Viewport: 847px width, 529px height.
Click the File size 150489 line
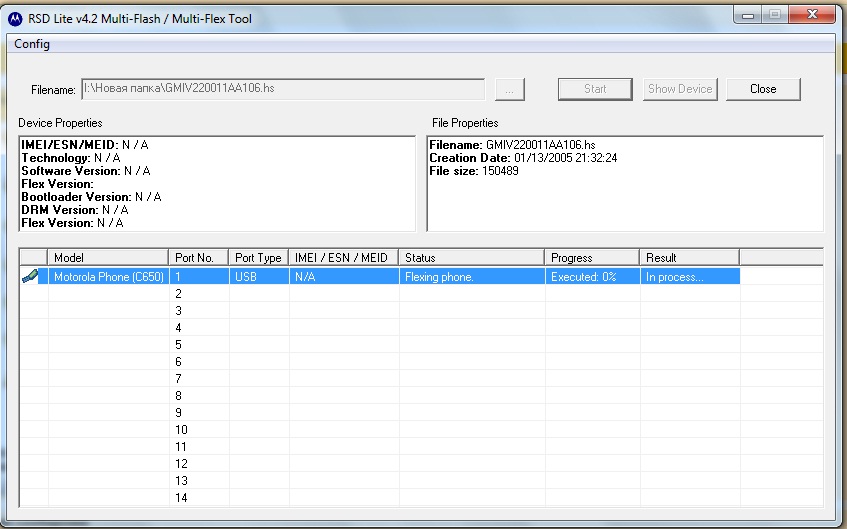pos(474,171)
